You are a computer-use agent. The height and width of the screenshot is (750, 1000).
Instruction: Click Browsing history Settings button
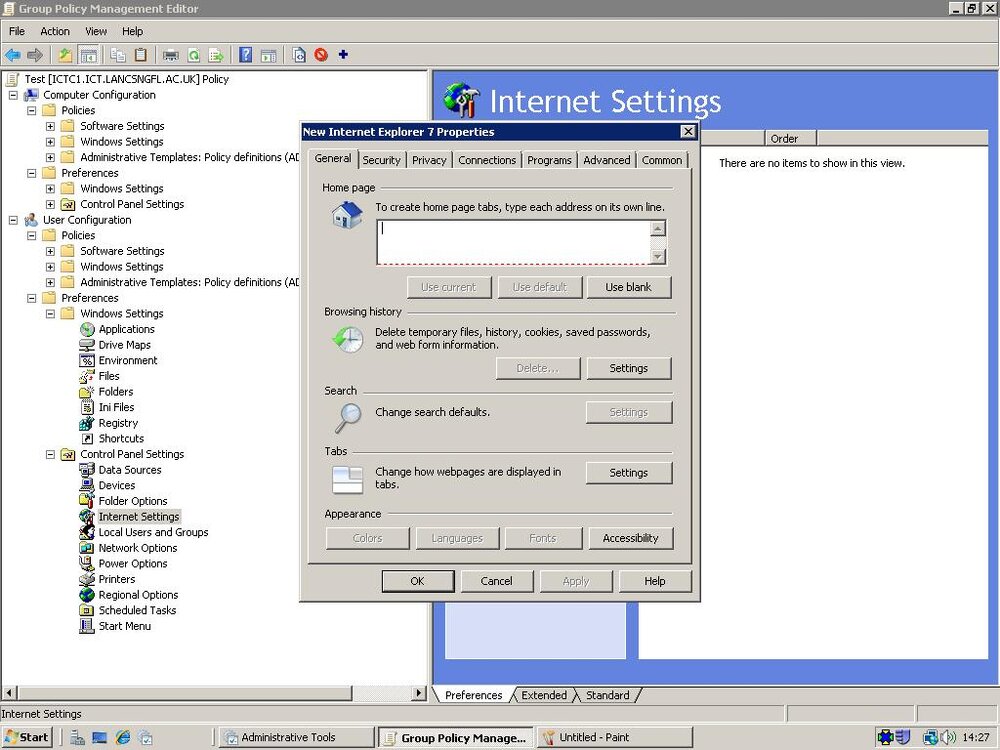tap(629, 369)
